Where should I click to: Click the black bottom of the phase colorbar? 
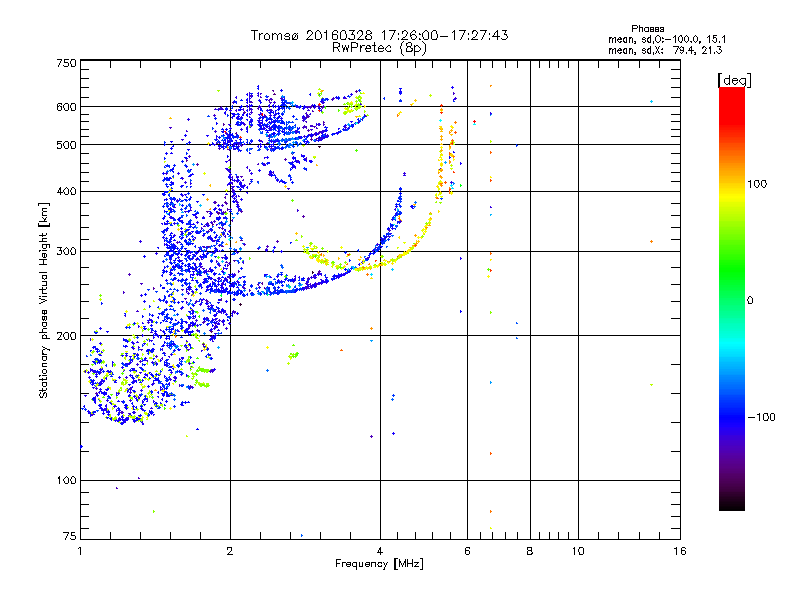(732, 503)
